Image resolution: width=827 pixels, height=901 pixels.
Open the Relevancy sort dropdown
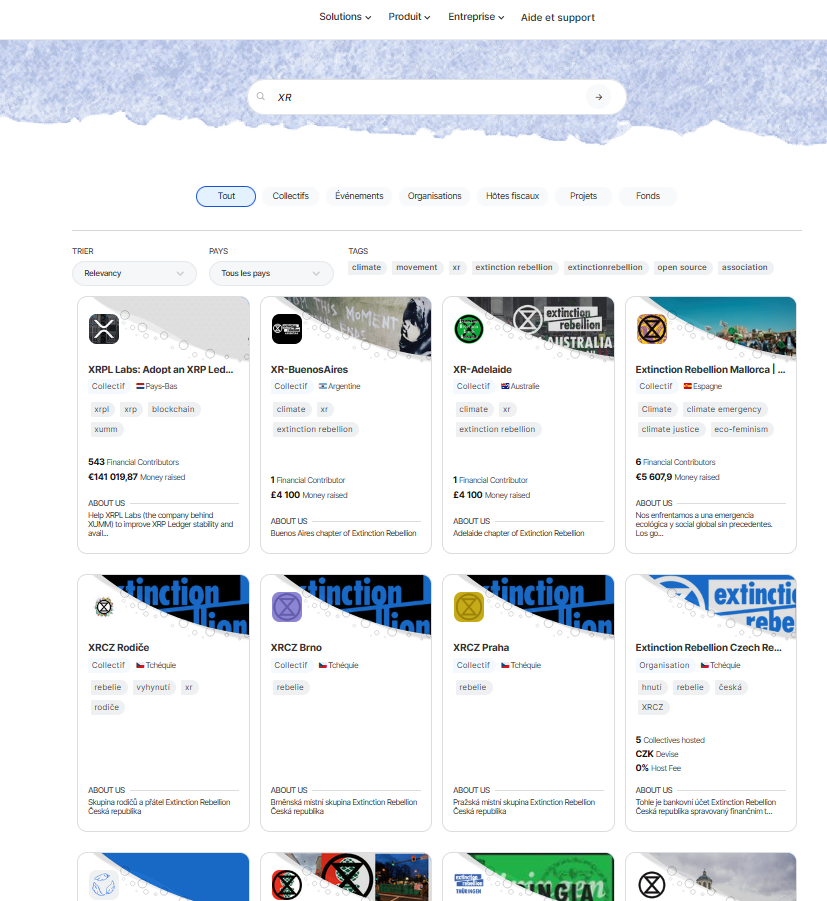point(134,273)
